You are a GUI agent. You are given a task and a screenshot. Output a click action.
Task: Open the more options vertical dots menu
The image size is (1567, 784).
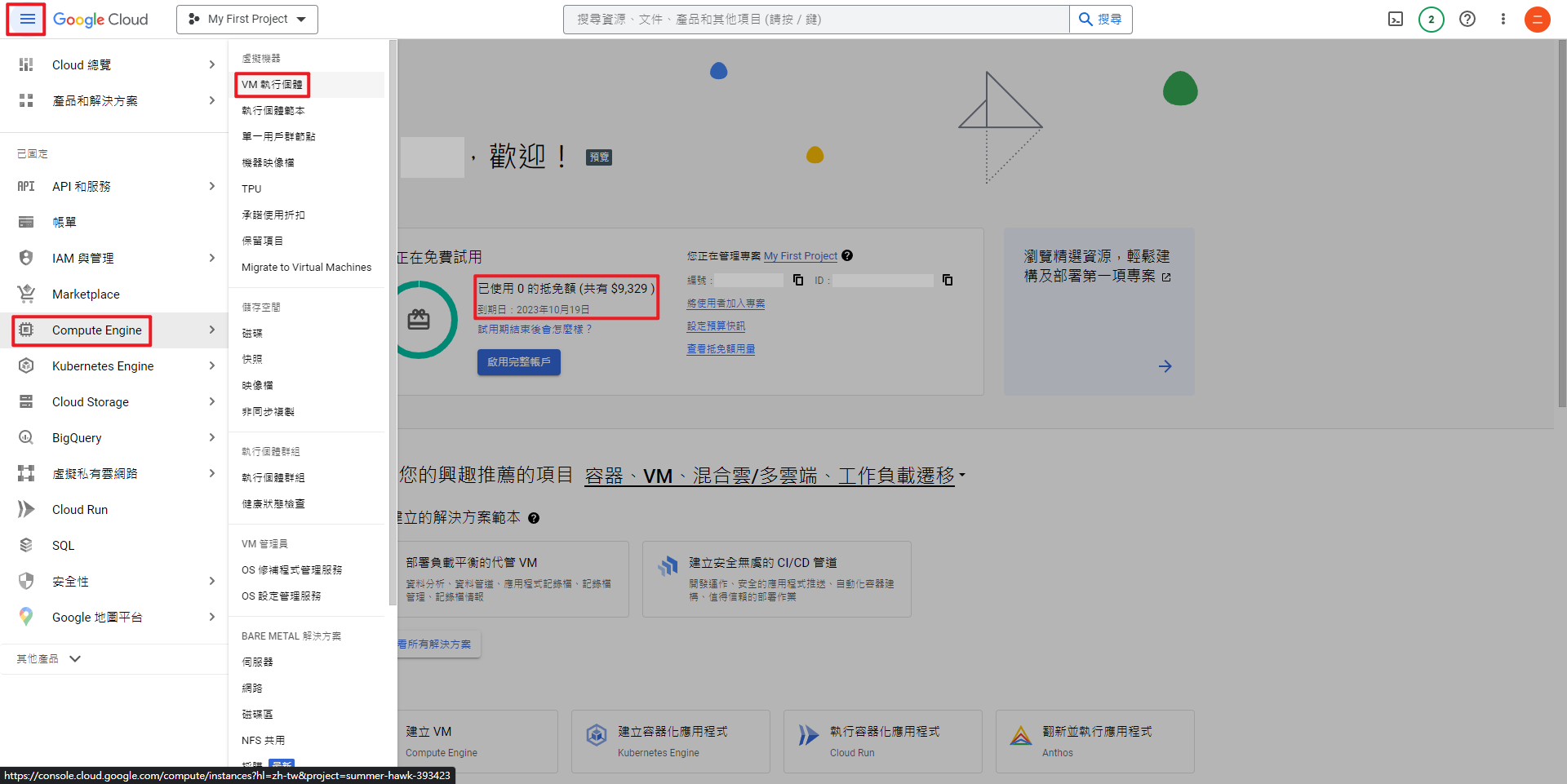click(x=1503, y=19)
